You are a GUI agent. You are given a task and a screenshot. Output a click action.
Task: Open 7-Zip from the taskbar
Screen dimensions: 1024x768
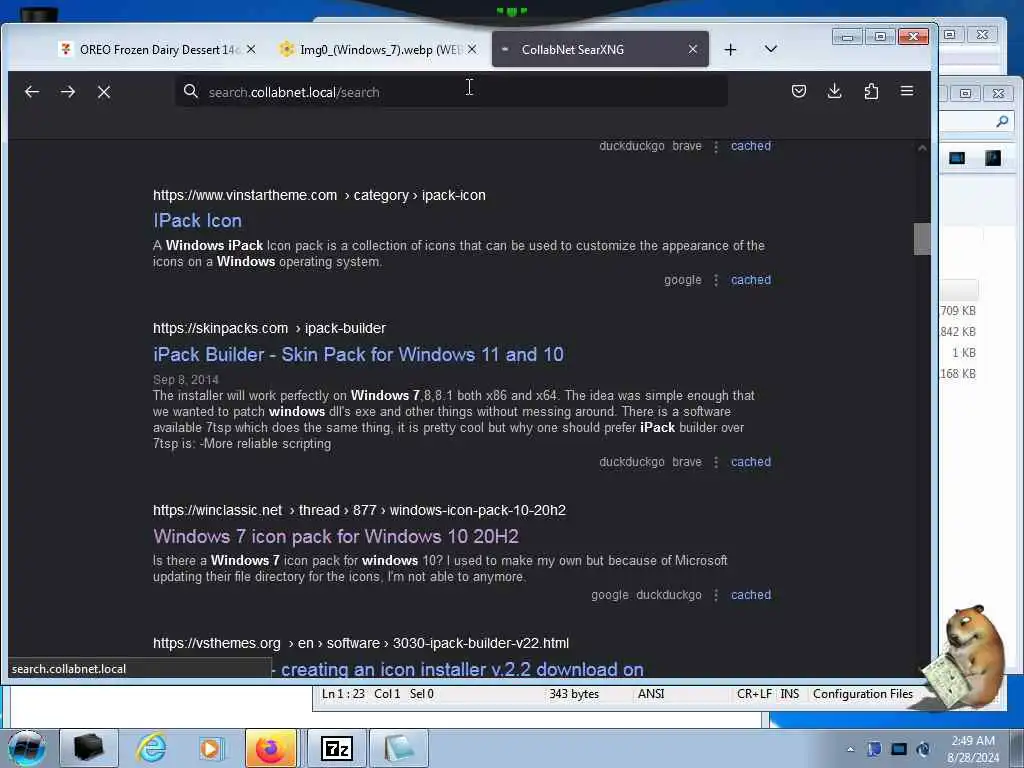pyautogui.click(x=337, y=748)
